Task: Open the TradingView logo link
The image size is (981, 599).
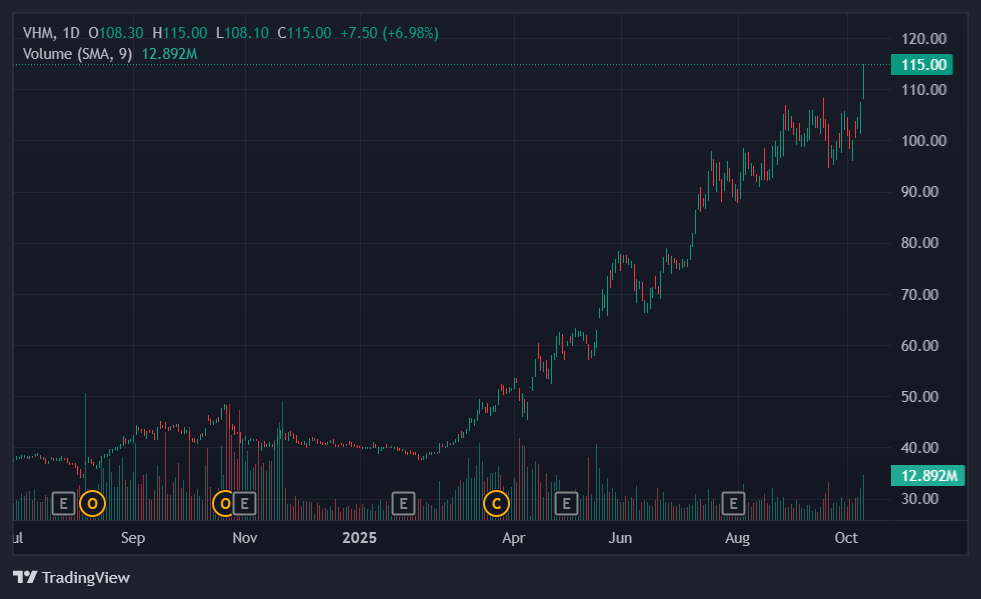Action: click(71, 577)
